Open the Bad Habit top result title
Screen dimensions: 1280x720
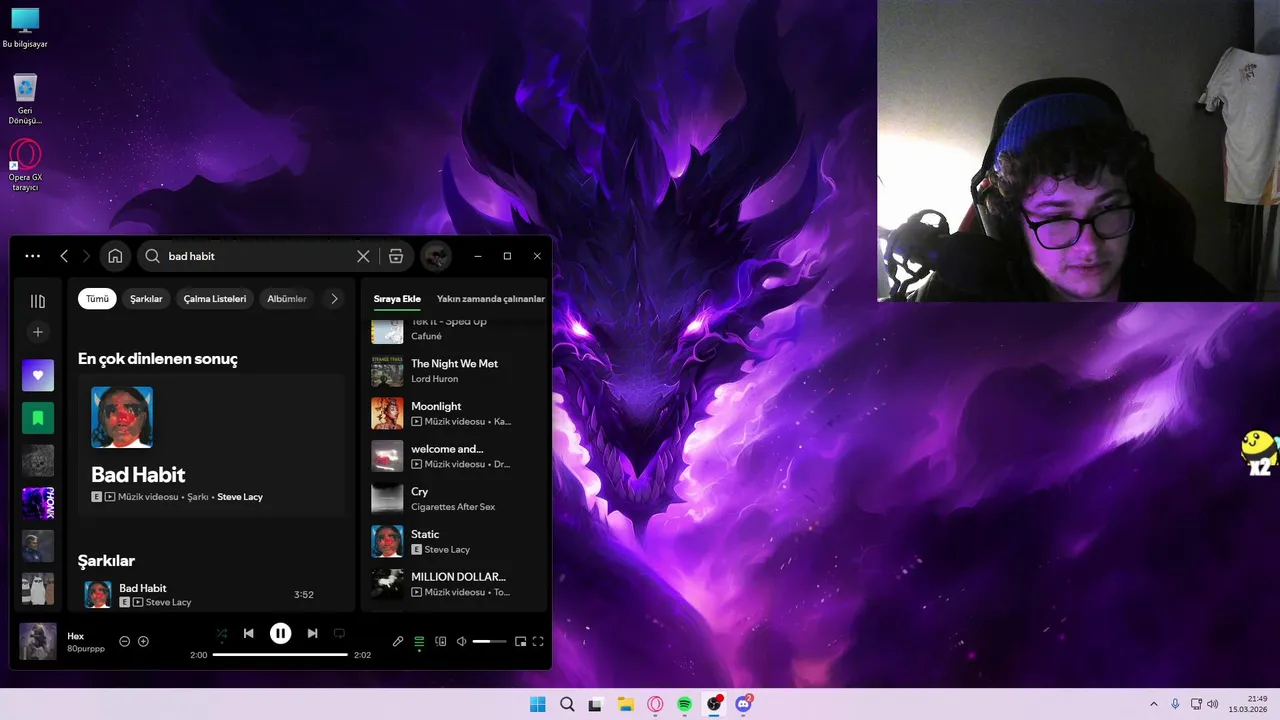[138, 474]
